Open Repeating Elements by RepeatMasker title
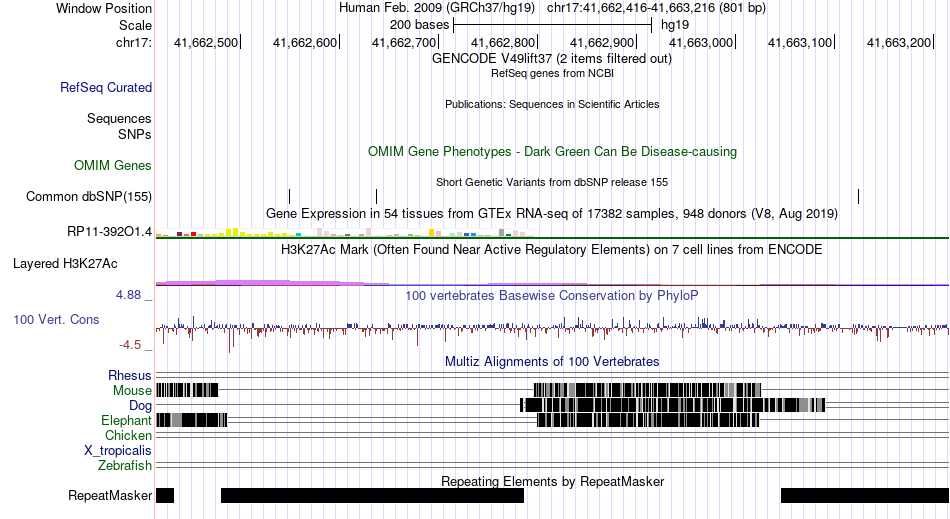Viewport: 950px width, 519px height. coord(552,481)
